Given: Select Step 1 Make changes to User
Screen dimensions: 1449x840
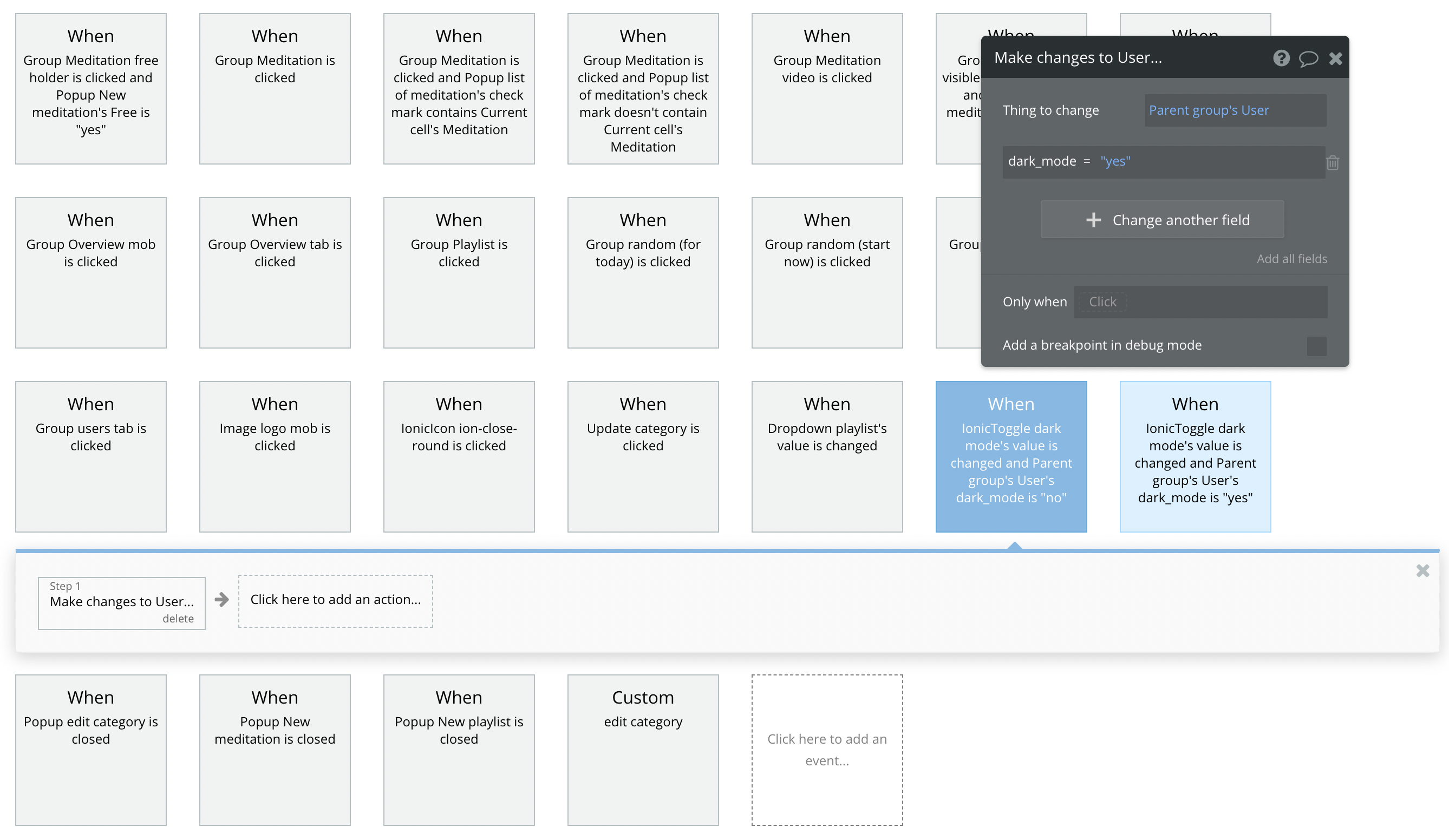Looking at the screenshot, I should point(121,601).
